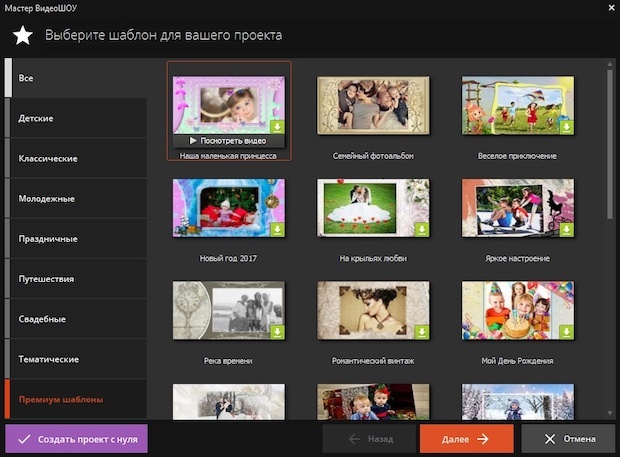Image resolution: width=620 pixels, height=457 pixels.
Task: Switch to Тематические category
Action: pyautogui.click(x=76, y=359)
